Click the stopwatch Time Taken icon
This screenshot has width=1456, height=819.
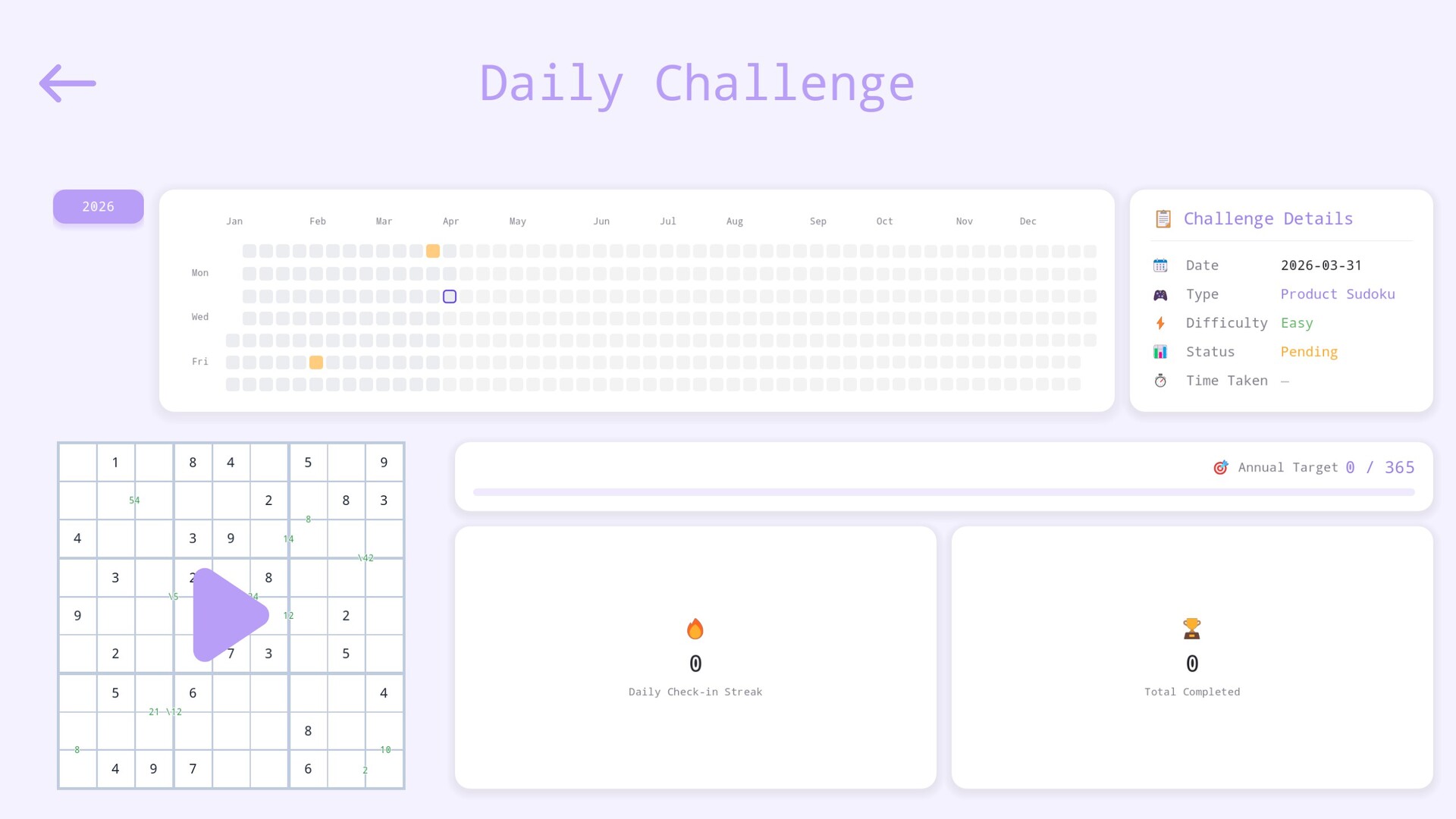point(1160,381)
